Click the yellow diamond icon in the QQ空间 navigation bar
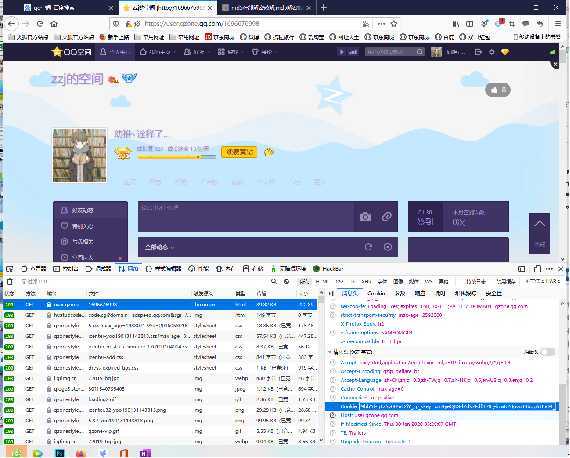 point(505,52)
